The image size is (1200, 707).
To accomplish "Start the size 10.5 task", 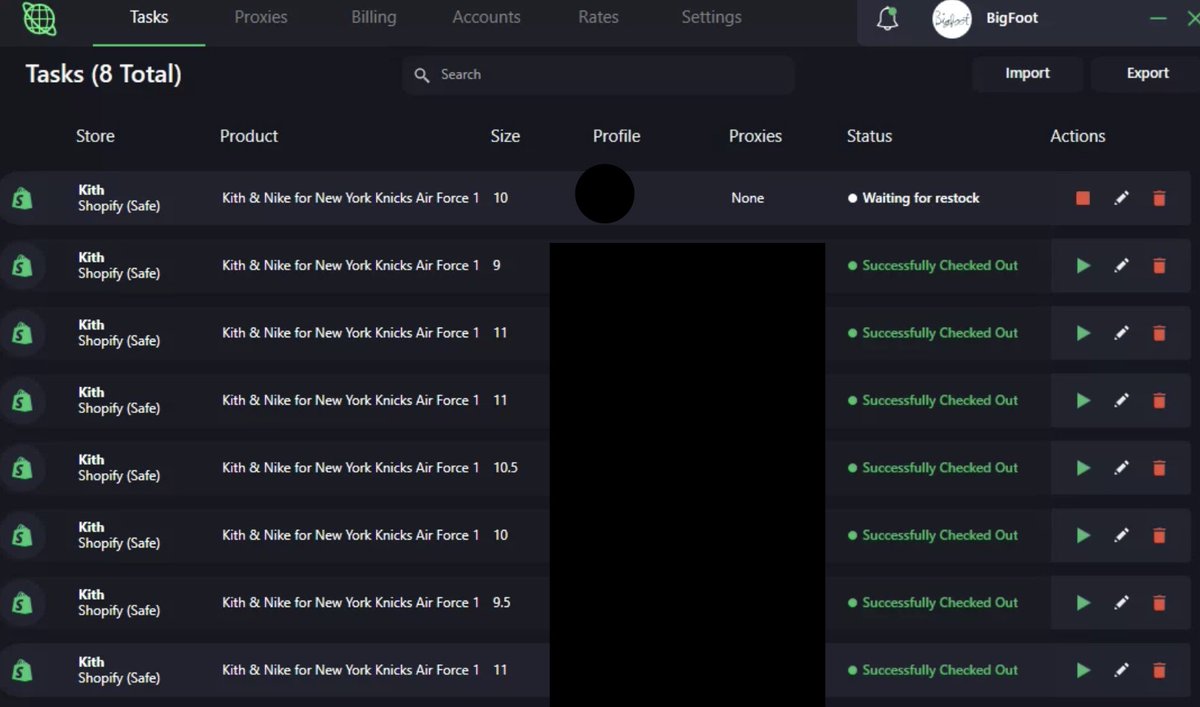I will tap(1083, 468).
